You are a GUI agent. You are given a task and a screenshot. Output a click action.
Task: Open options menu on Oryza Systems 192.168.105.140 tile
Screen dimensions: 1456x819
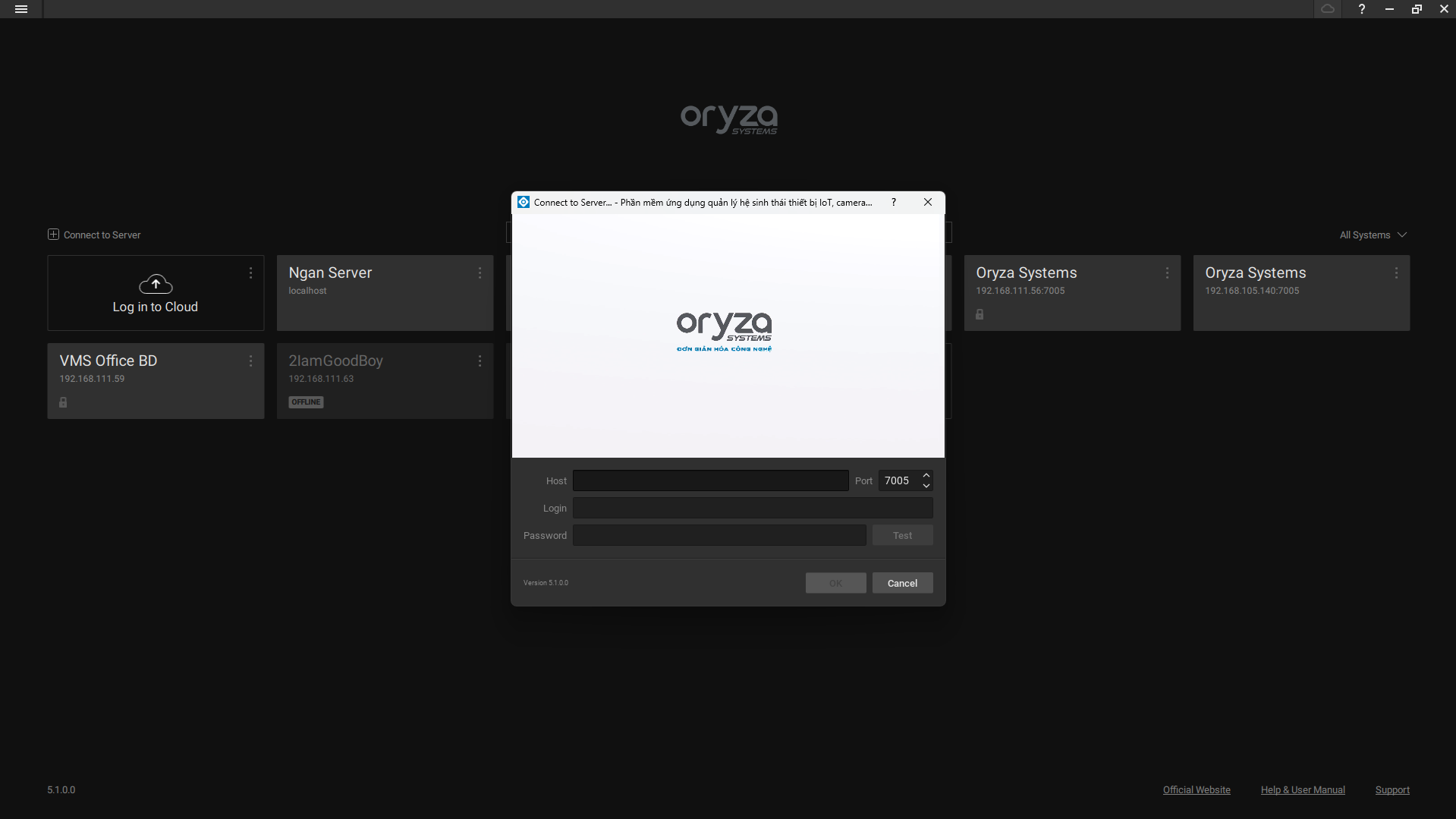pyautogui.click(x=1396, y=272)
